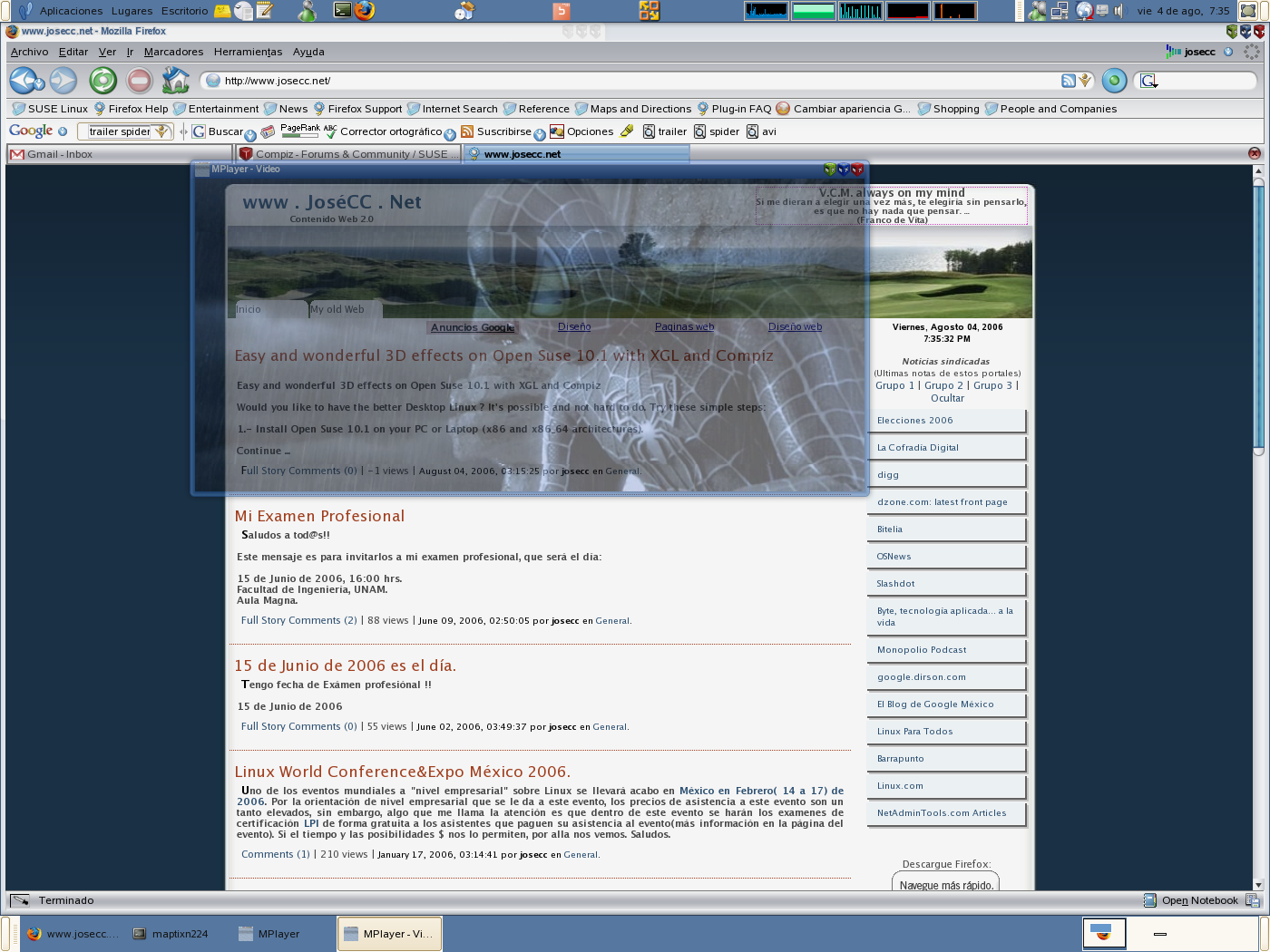Click the Opciones button in the Google toolbar
Image resolution: width=1270 pixels, height=952 pixels.
[x=581, y=131]
